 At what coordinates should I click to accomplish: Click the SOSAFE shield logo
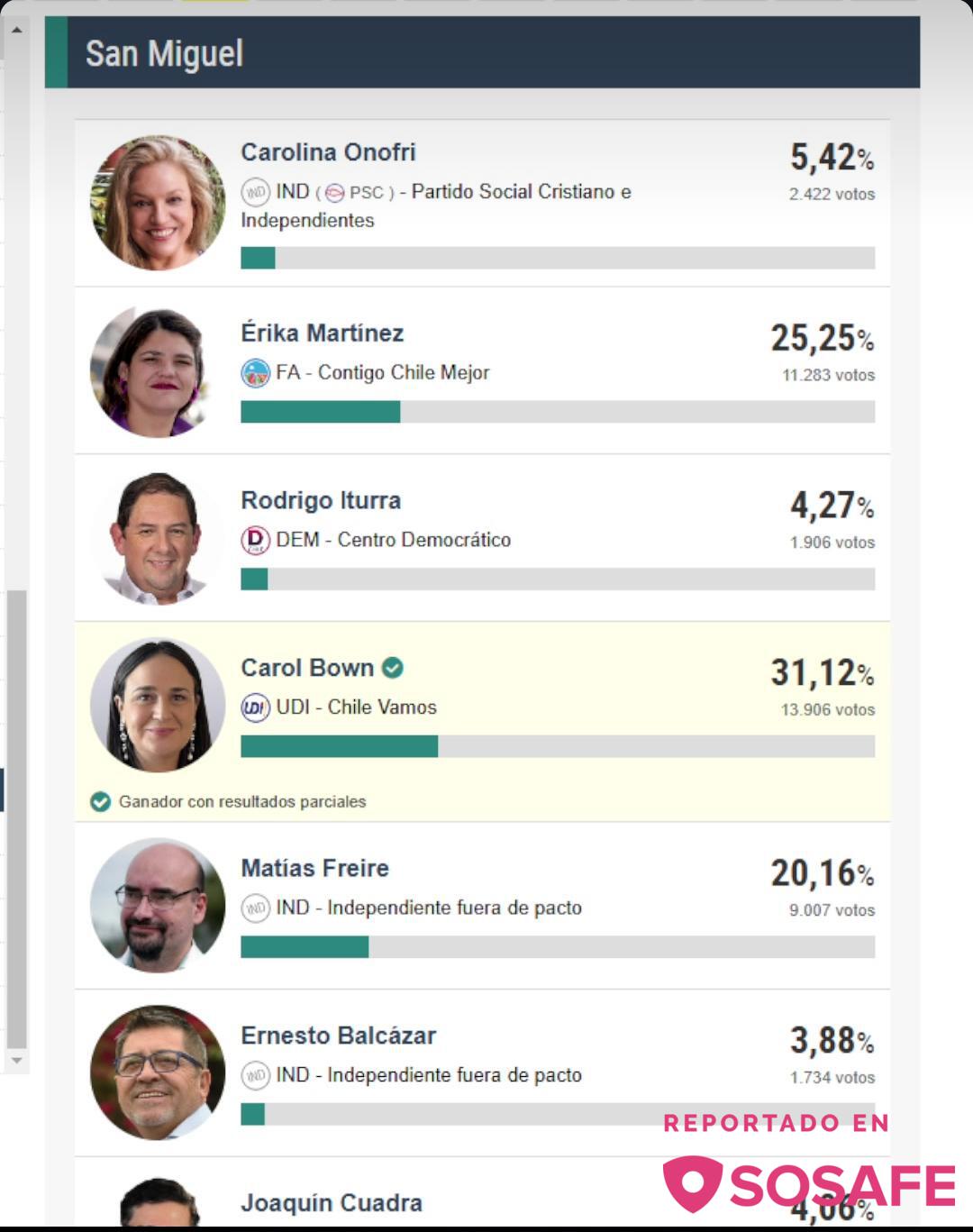[692, 1183]
